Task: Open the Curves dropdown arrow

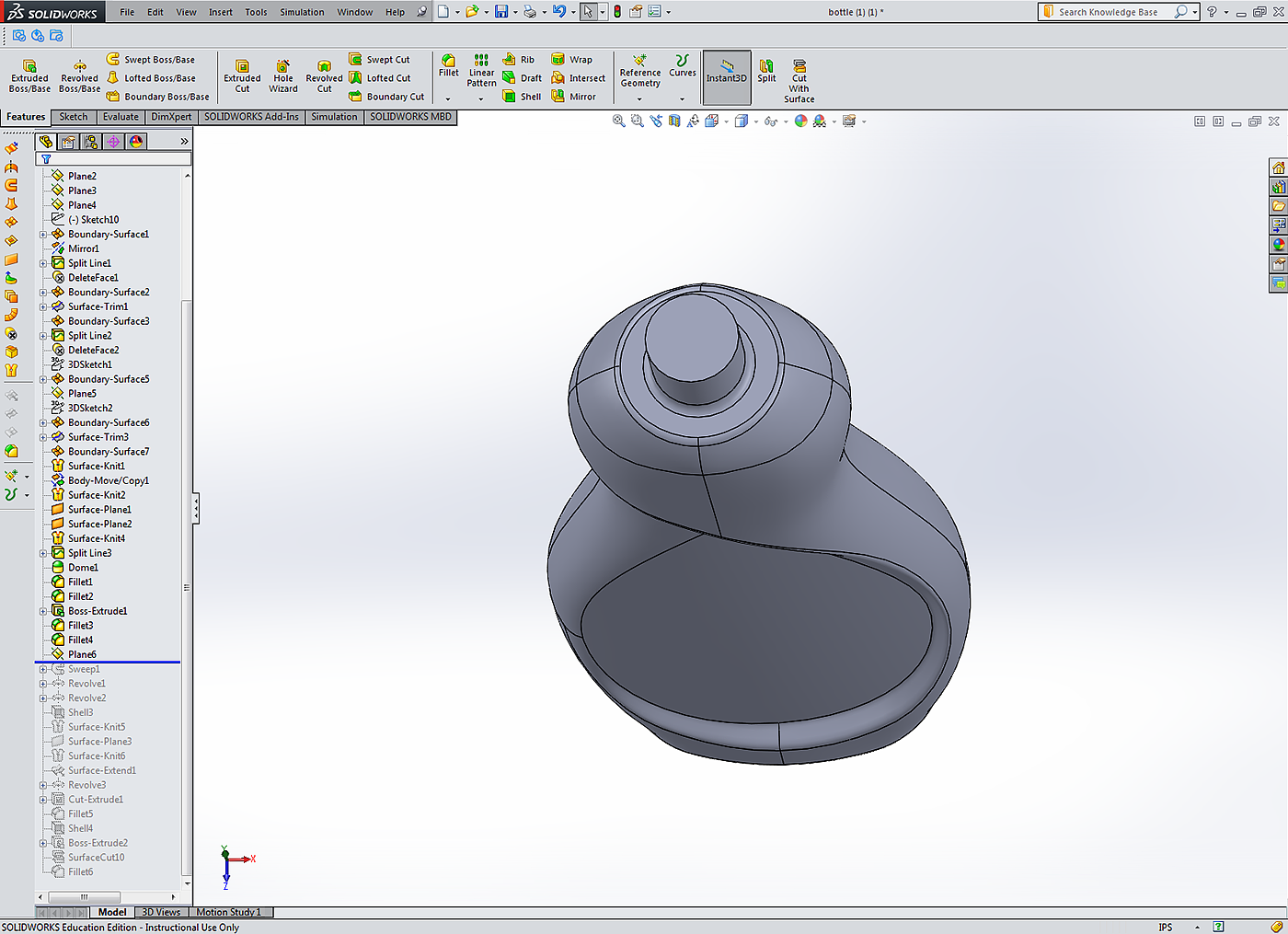Action: pos(682,98)
